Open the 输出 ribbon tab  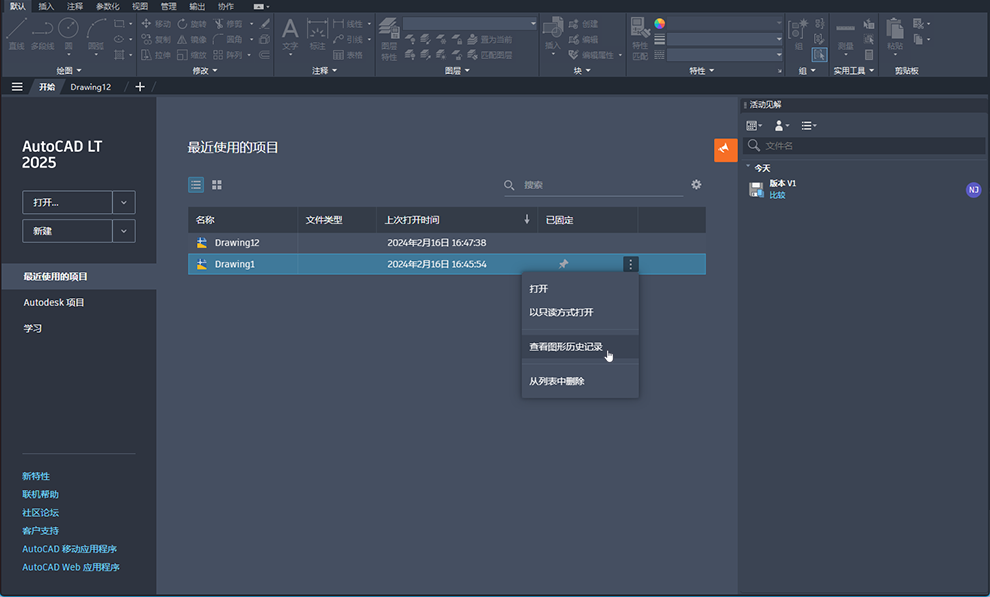(x=197, y=6)
